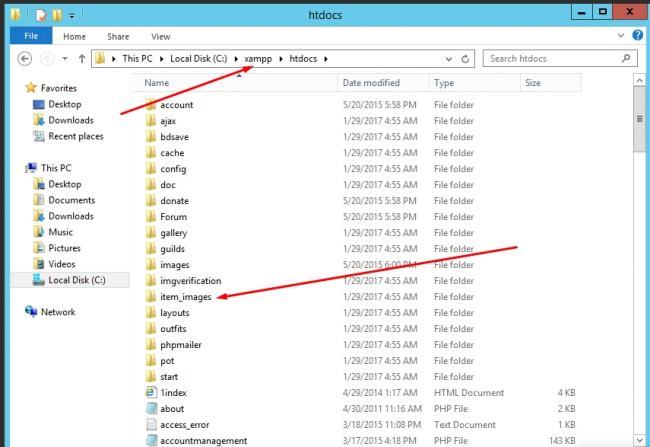
Task: Select the imgverification folder icon
Action: pos(151,280)
